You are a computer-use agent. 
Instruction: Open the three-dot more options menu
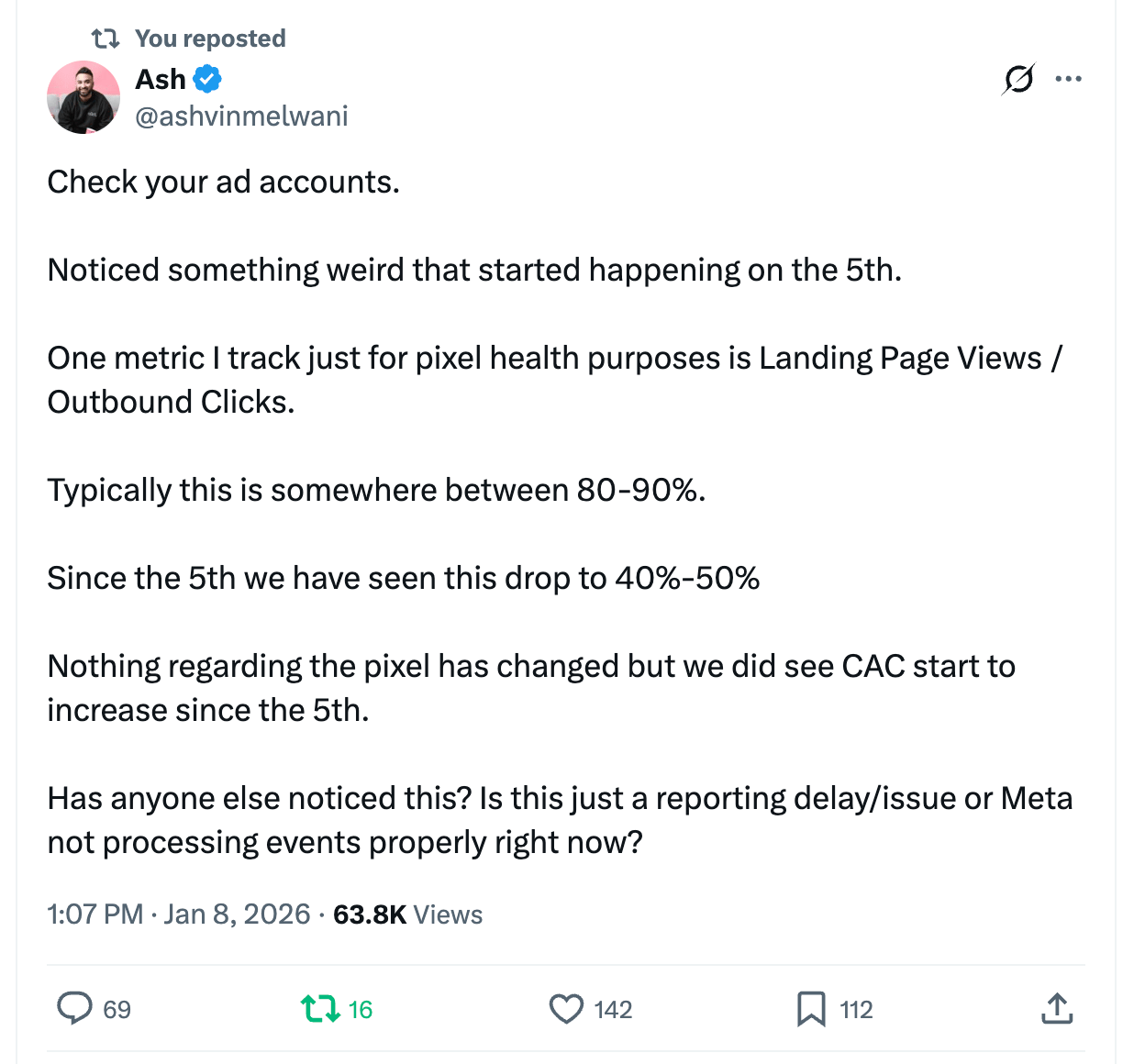tap(1069, 79)
